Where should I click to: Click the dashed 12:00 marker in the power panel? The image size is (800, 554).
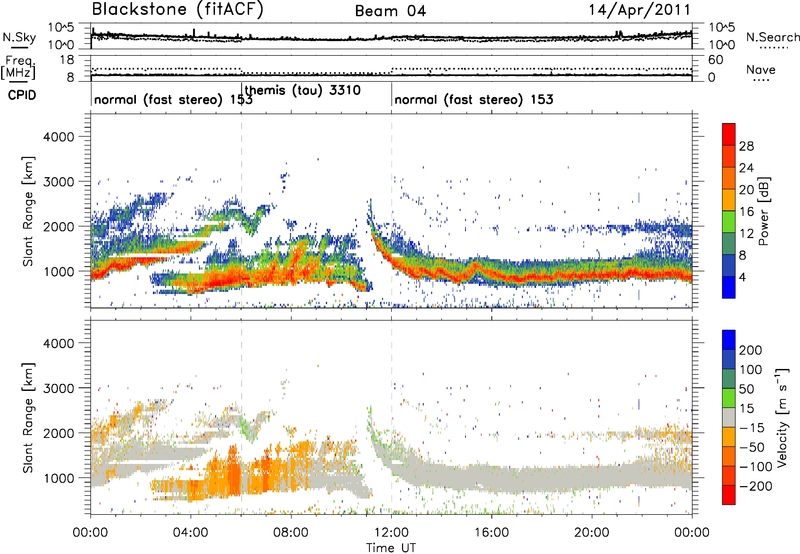point(392,211)
